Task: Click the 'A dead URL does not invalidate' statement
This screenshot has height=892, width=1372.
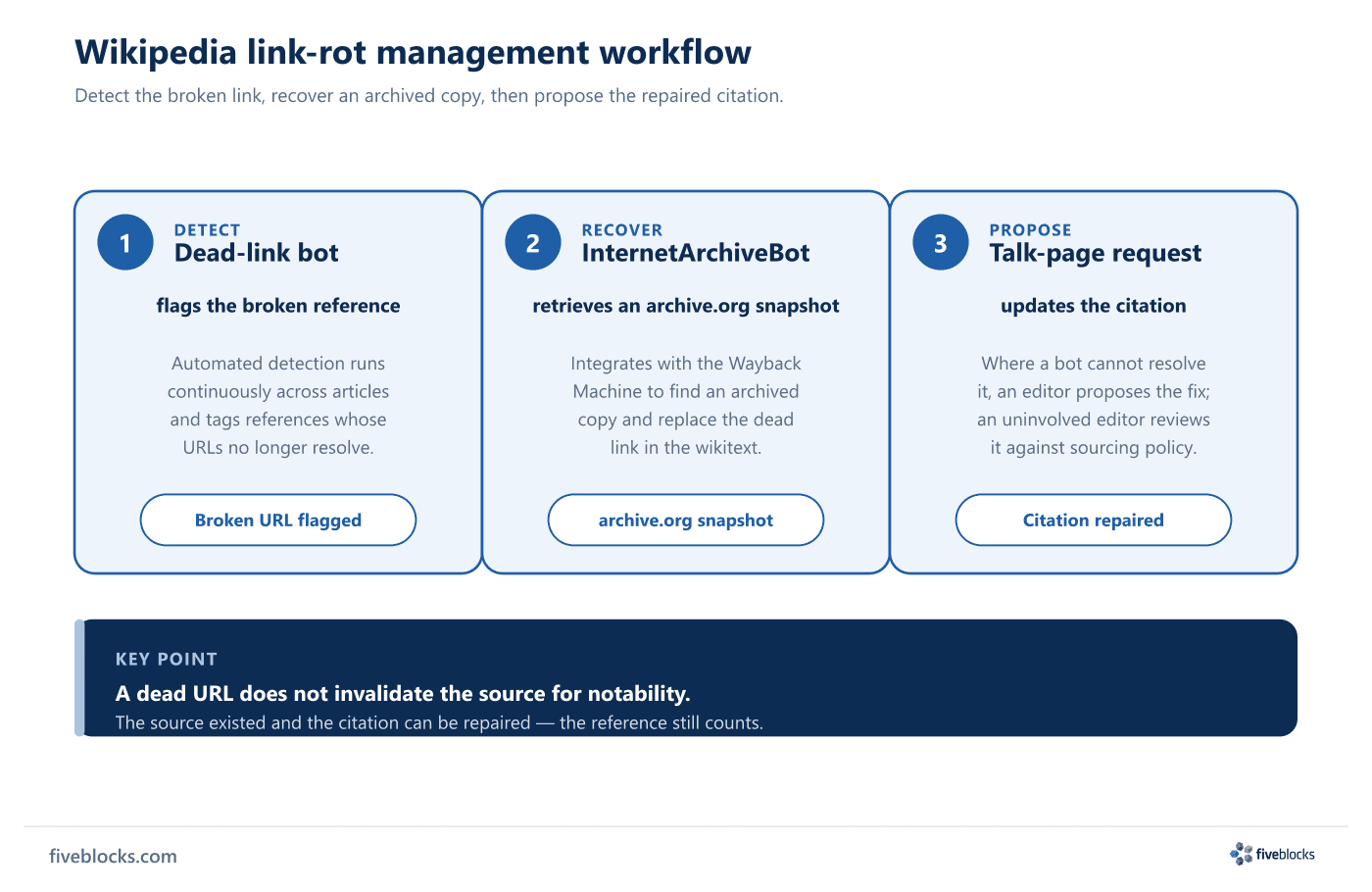Action: (x=403, y=694)
